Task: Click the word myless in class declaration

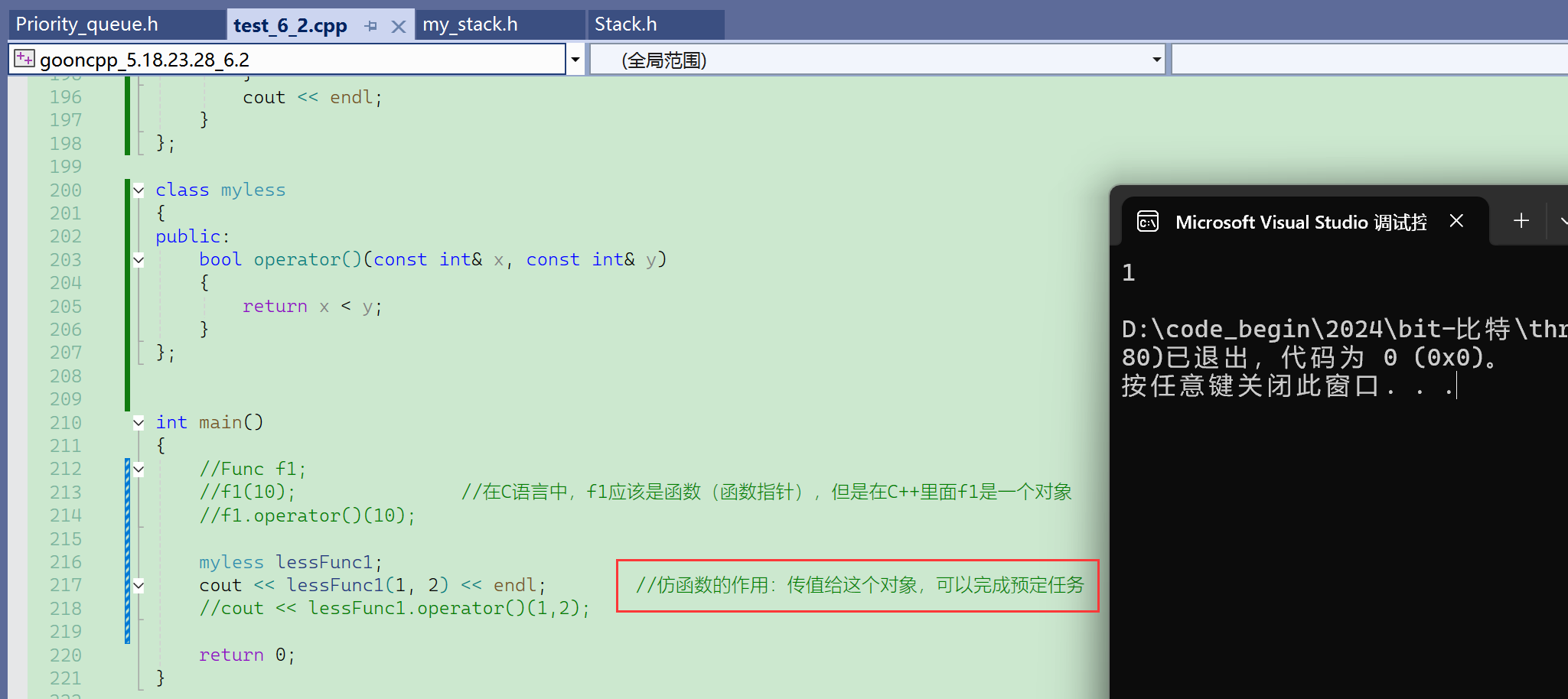Action: tap(253, 190)
